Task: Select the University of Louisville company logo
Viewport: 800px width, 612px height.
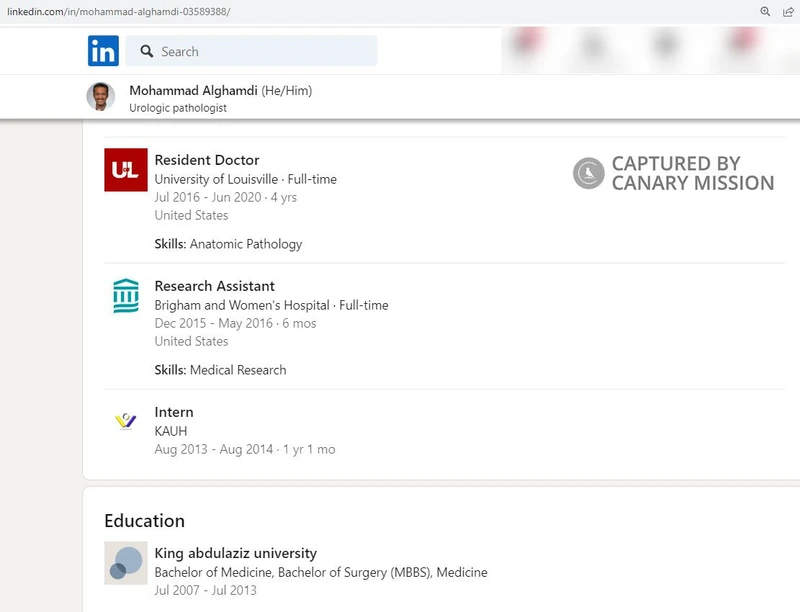Action: [x=125, y=169]
